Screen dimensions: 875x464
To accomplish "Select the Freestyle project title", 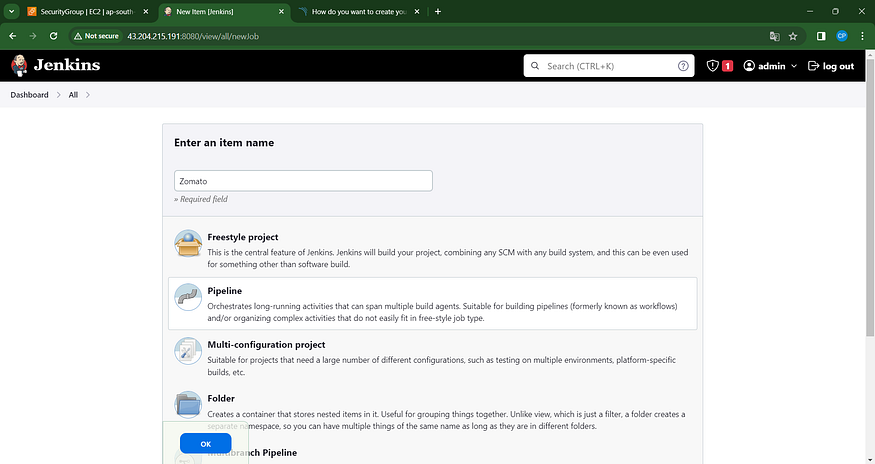I will coord(243,237).
